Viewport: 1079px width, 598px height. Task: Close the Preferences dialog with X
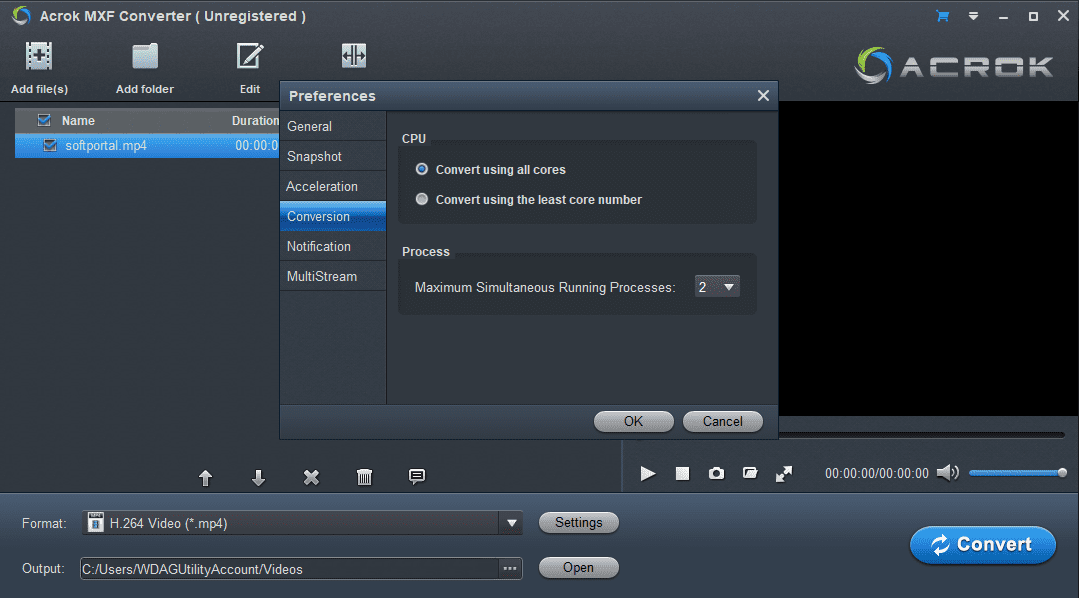(x=763, y=96)
